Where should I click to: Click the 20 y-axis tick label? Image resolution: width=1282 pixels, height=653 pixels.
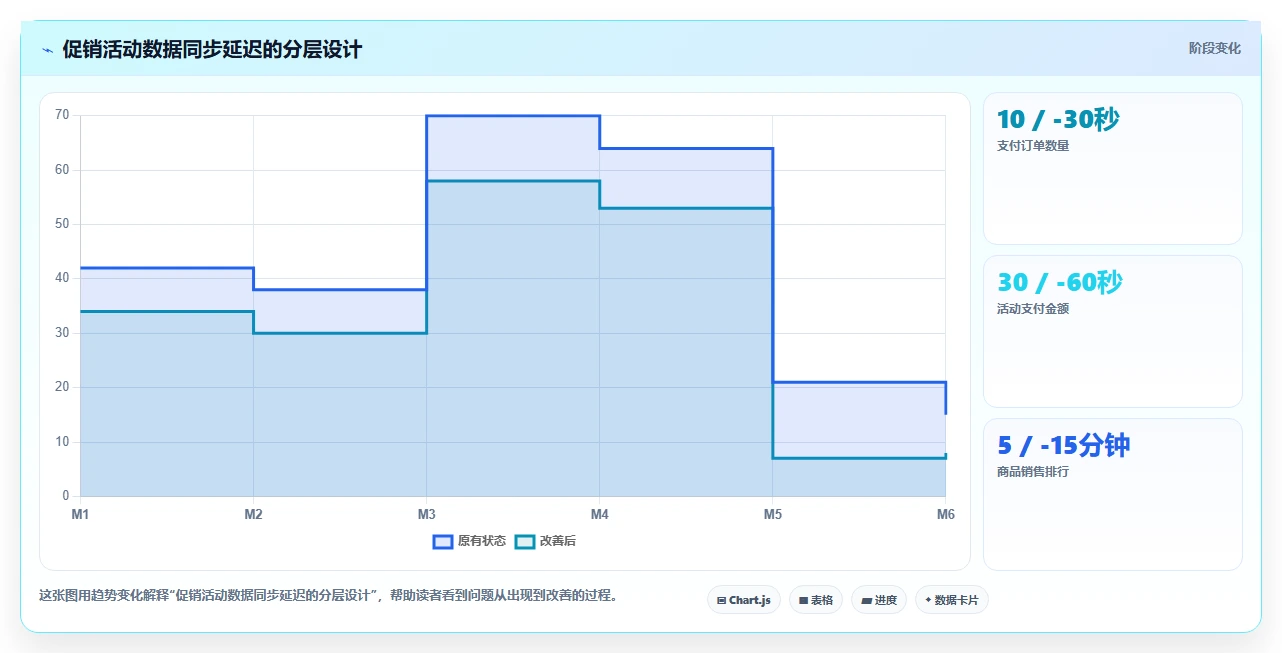[x=62, y=387]
